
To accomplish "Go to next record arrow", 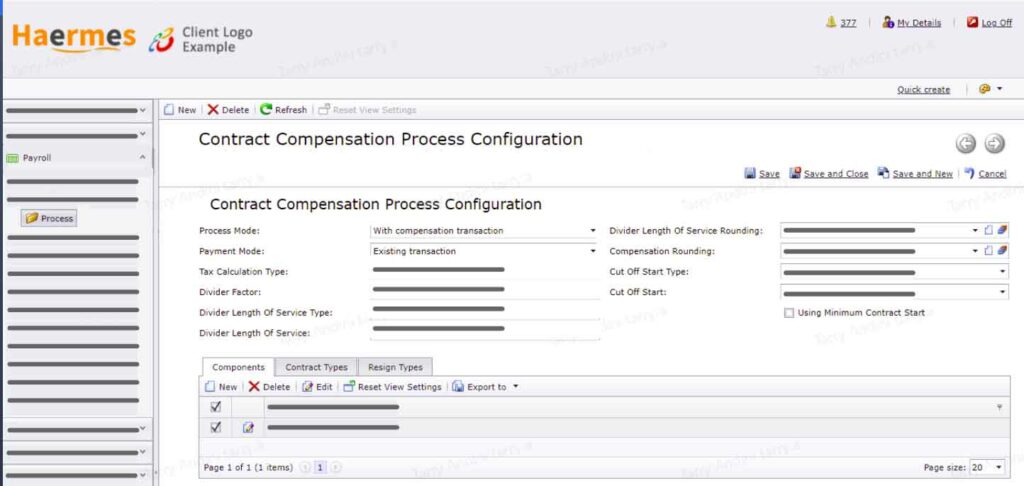I will click(x=994, y=144).
